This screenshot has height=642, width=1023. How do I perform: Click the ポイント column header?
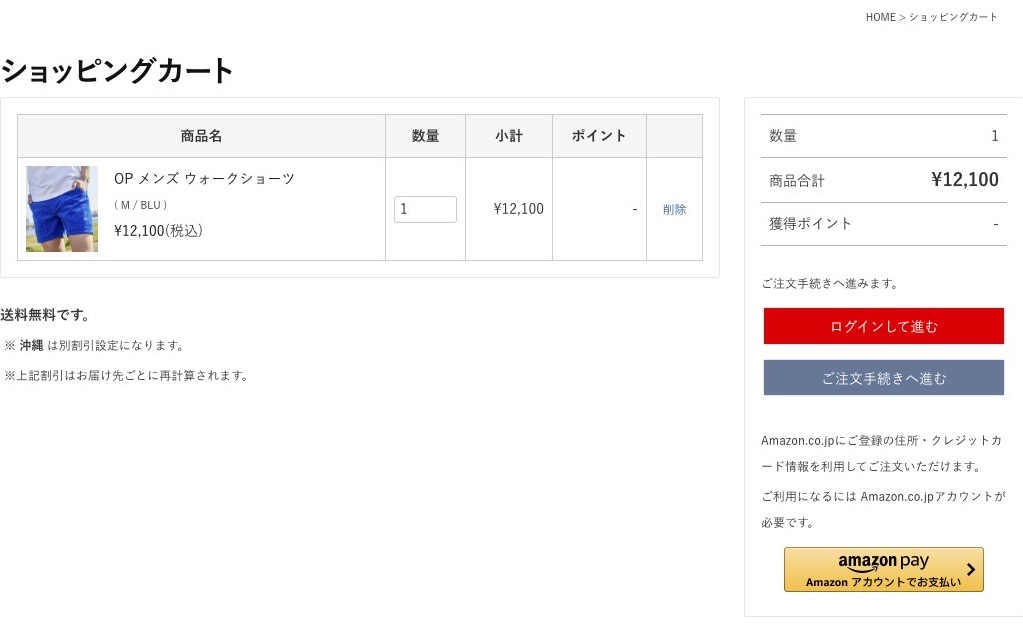pos(599,136)
